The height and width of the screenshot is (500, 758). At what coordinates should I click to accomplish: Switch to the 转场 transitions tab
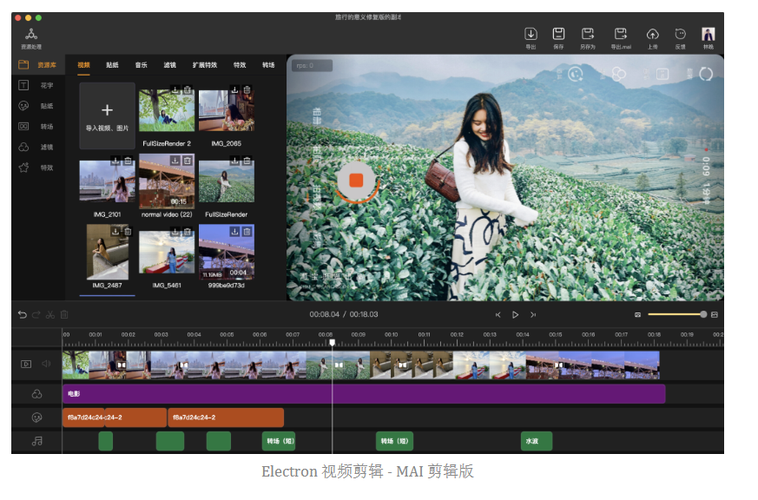point(268,65)
